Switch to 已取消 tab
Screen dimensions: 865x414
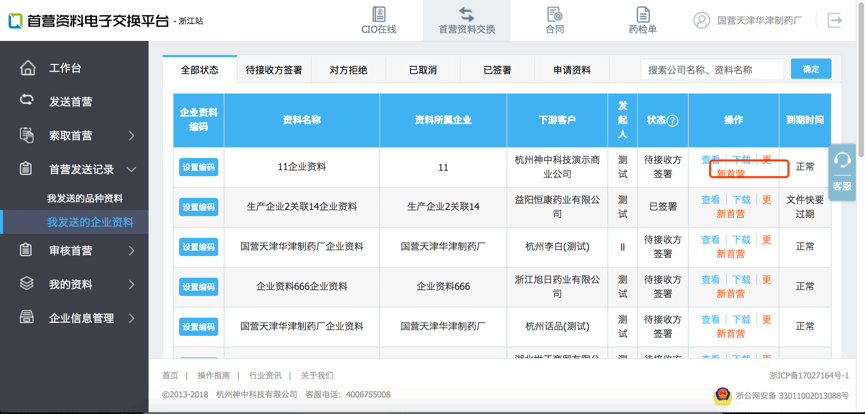[x=423, y=70]
